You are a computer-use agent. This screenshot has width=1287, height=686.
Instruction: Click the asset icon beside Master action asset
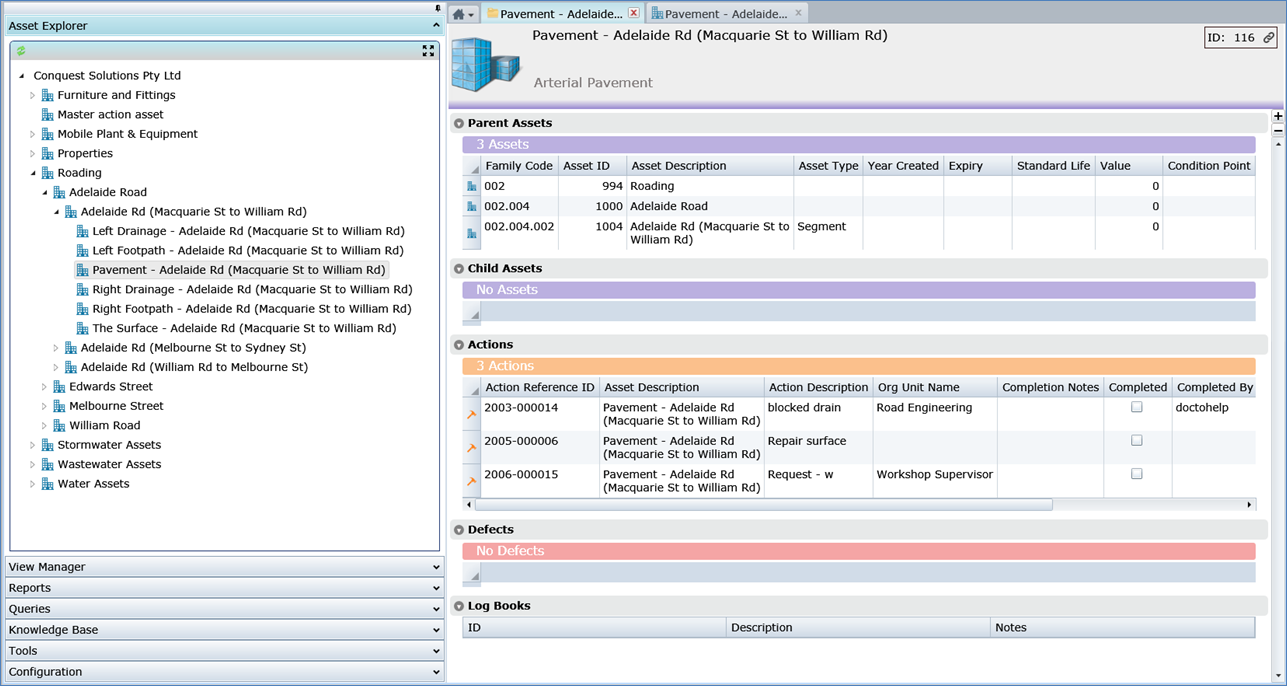47,115
